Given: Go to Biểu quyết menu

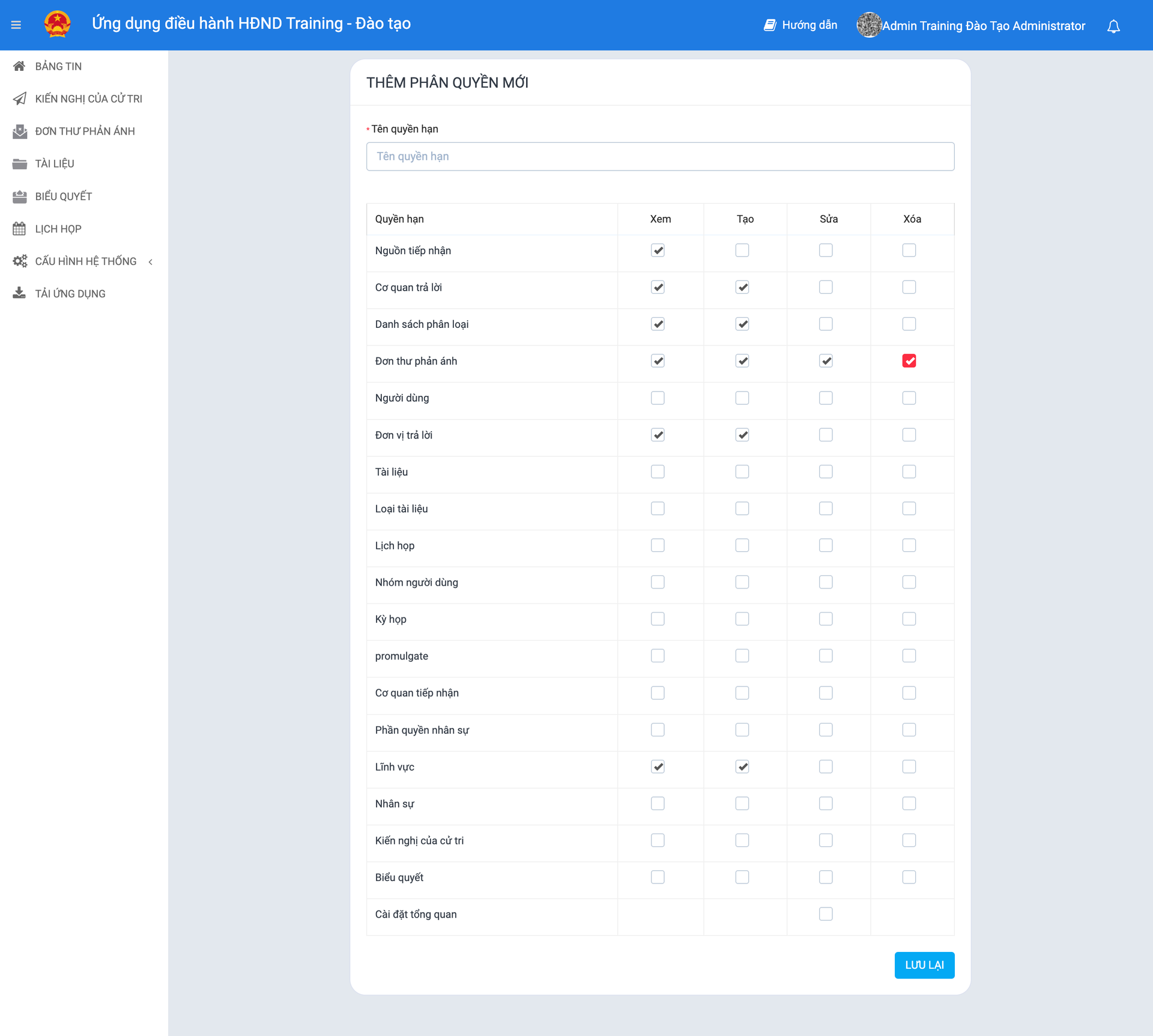Looking at the screenshot, I should pos(63,196).
